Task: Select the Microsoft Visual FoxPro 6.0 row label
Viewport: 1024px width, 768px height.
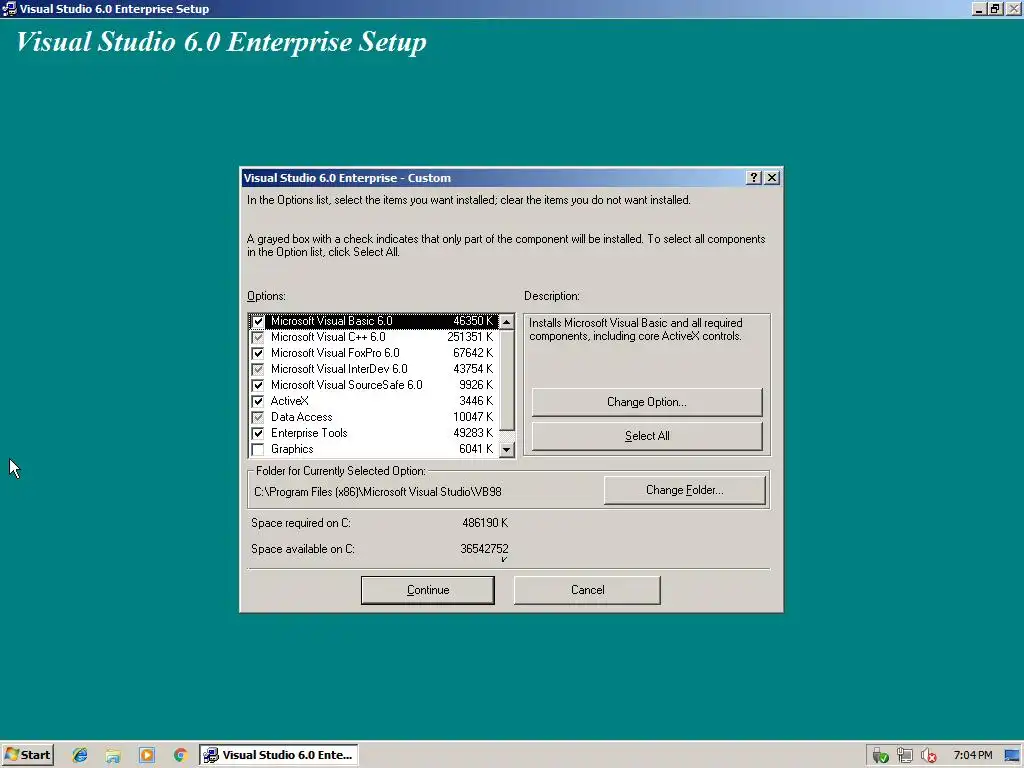Action: click(335, 353)
